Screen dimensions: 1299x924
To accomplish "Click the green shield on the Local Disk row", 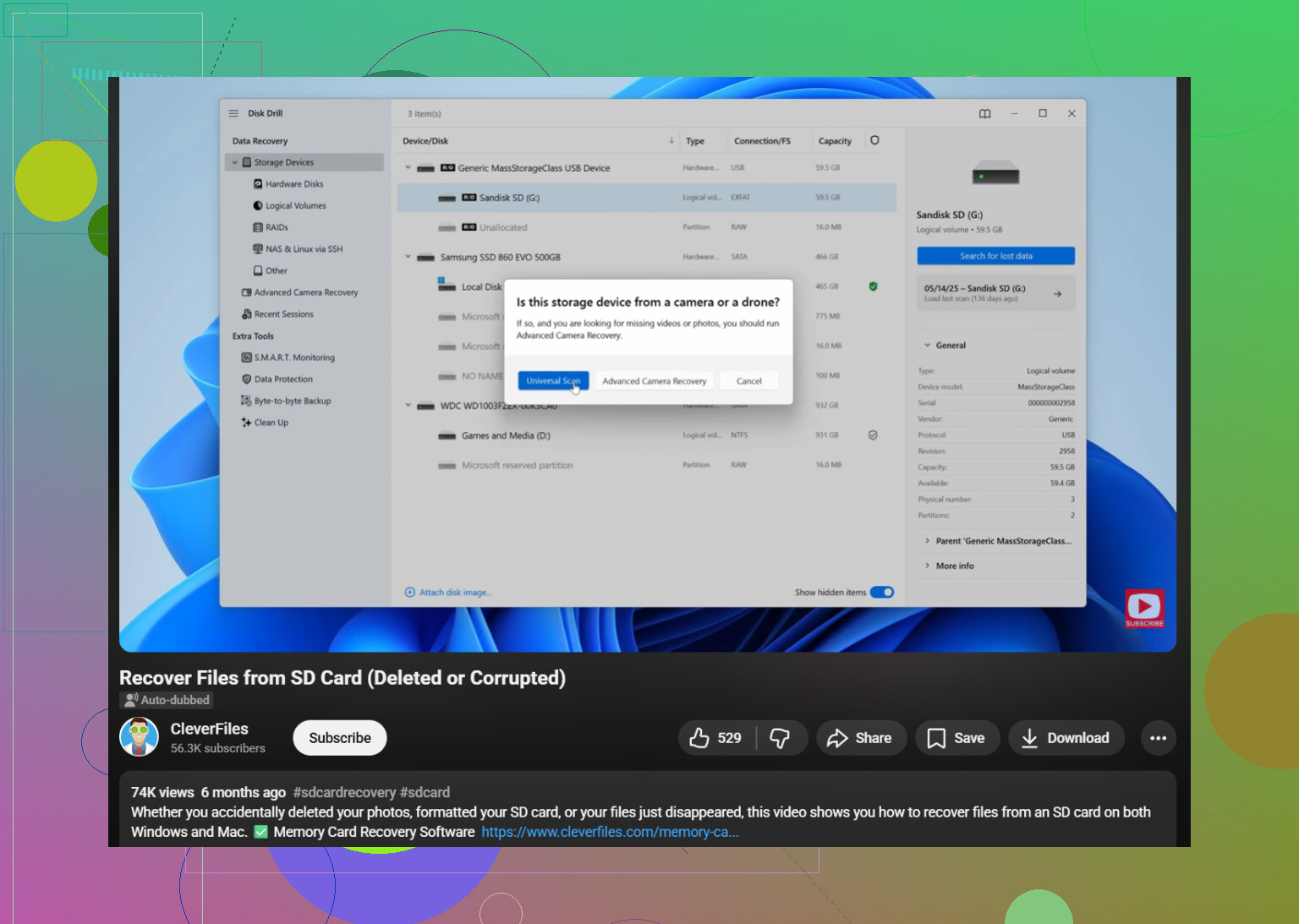I will coord(873,287).
